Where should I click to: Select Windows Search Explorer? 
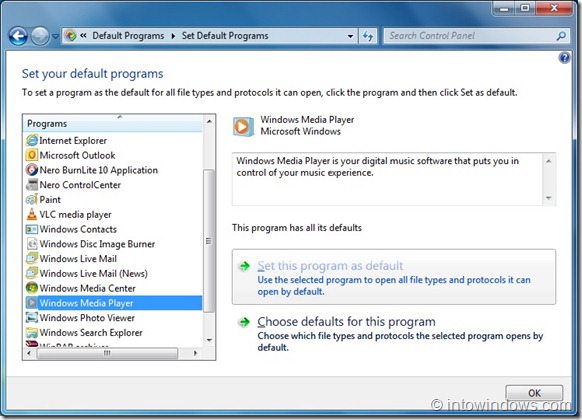91,332
